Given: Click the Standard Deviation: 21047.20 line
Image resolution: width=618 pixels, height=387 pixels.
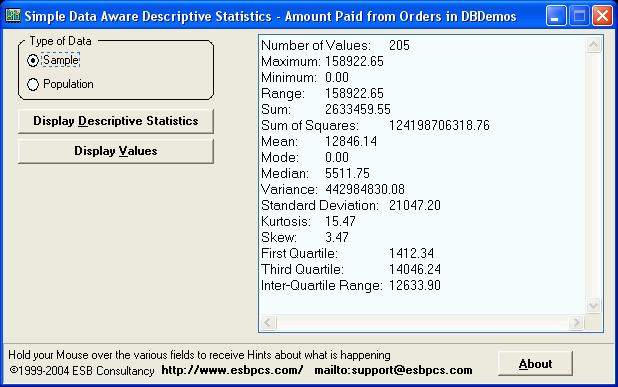Looking at the screenshot, I should [x=351, y=205].
